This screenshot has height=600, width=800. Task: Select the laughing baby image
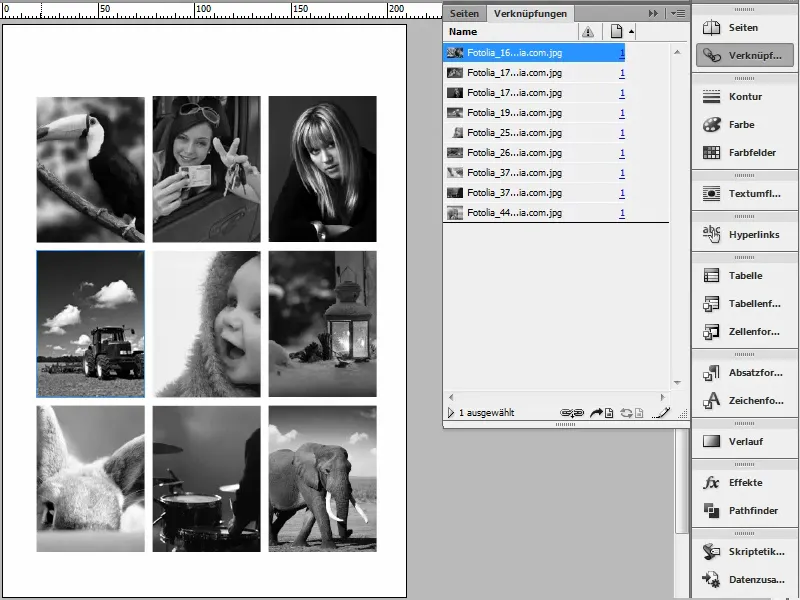[207, 324]
